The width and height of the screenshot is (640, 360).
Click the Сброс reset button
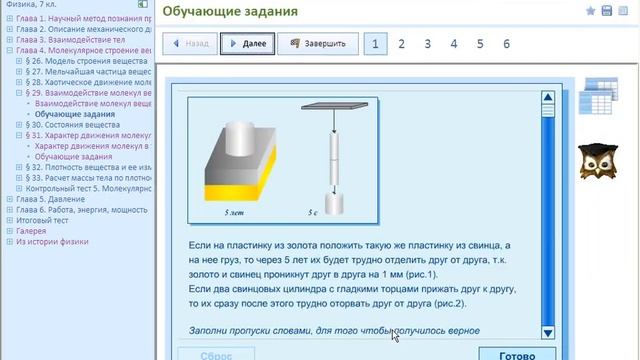point(216,354)
